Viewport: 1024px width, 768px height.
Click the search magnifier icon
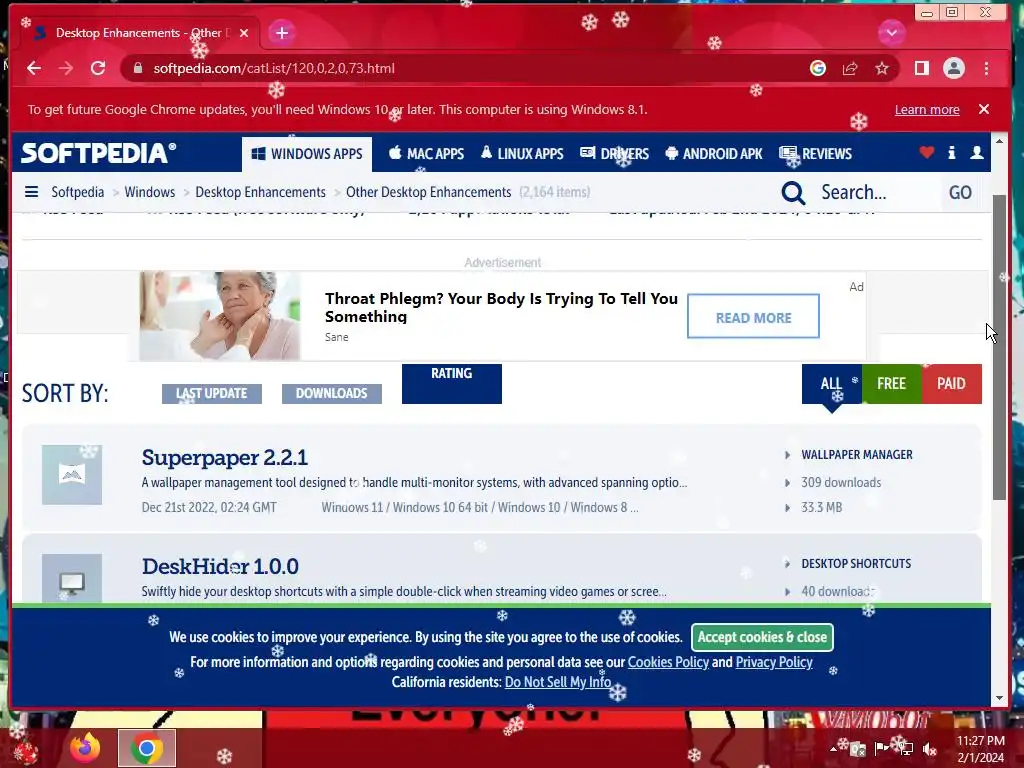[x=793, y=193]
